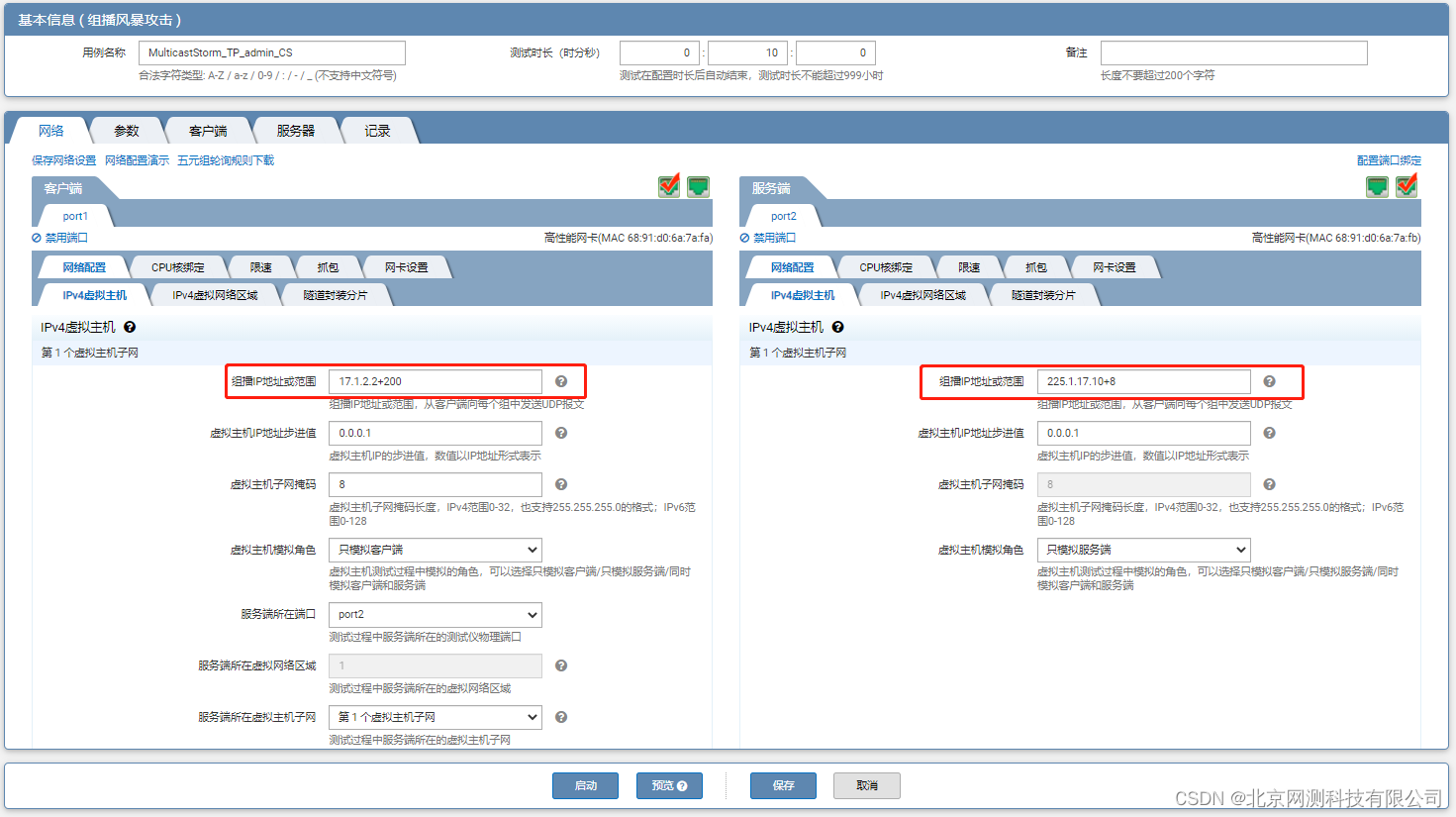Open server 隧道封装分片 tab
The width and height of the screenshot is (1456, 817).
(x=1043, y=295)
